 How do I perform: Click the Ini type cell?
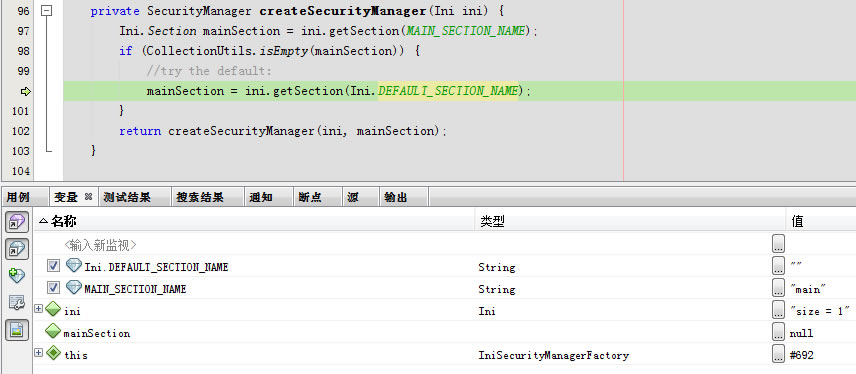pyautogui.click(x=487, y=311)
